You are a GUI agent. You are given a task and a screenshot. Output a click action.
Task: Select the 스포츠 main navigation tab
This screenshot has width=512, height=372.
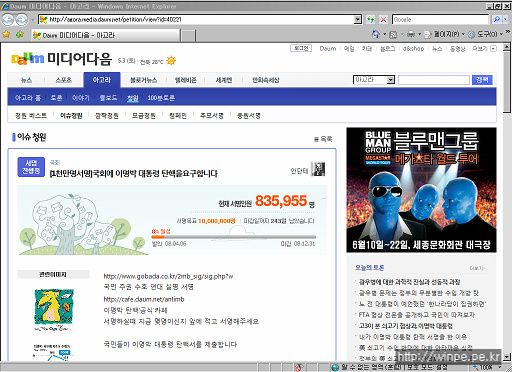(64, 80)
